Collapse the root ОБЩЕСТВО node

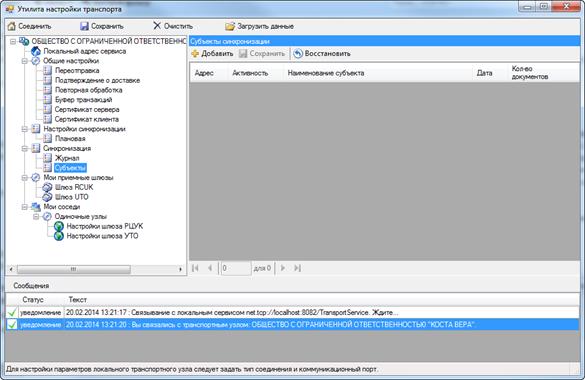click(13, 41)
